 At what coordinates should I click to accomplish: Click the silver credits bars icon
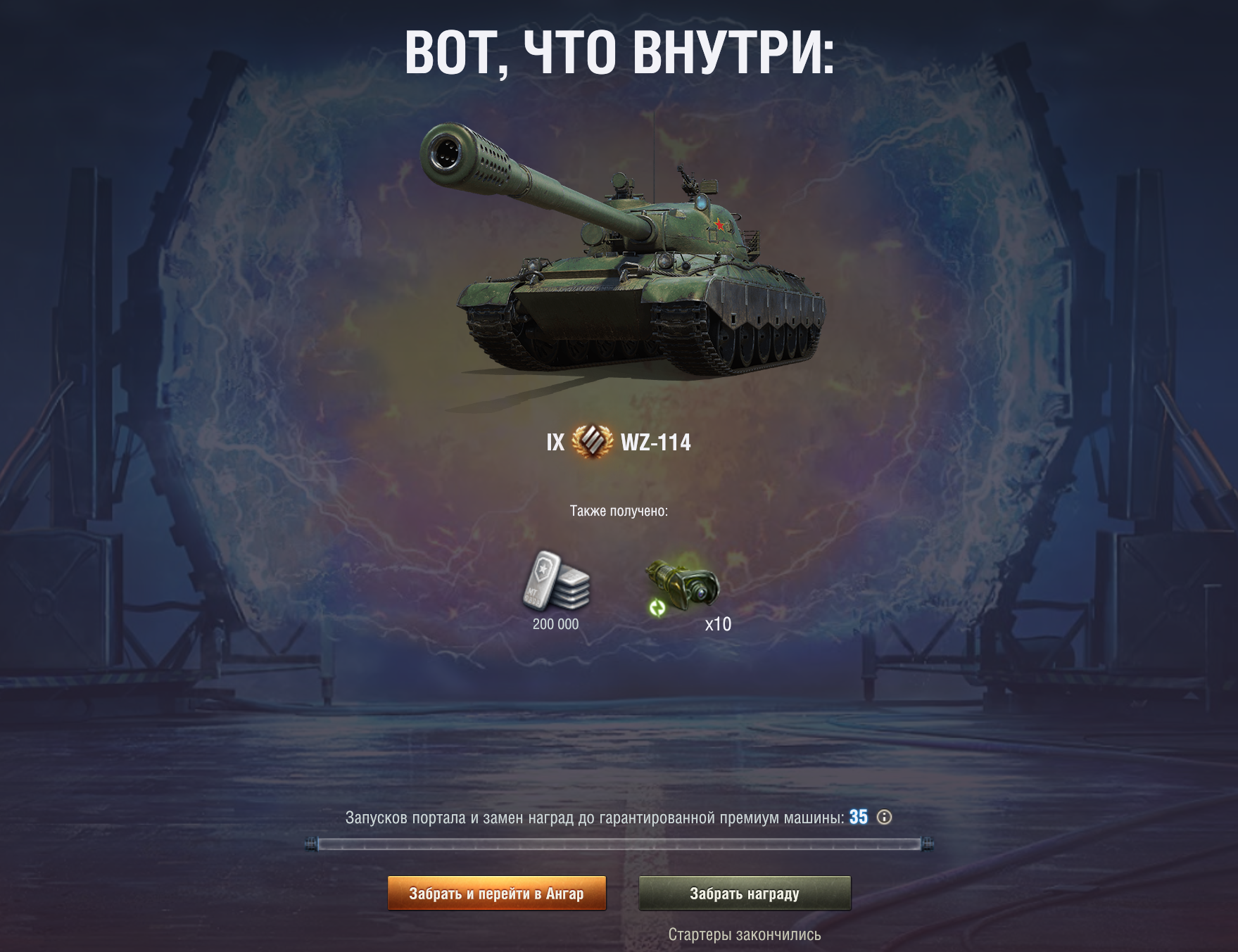(x=556, y=580)
